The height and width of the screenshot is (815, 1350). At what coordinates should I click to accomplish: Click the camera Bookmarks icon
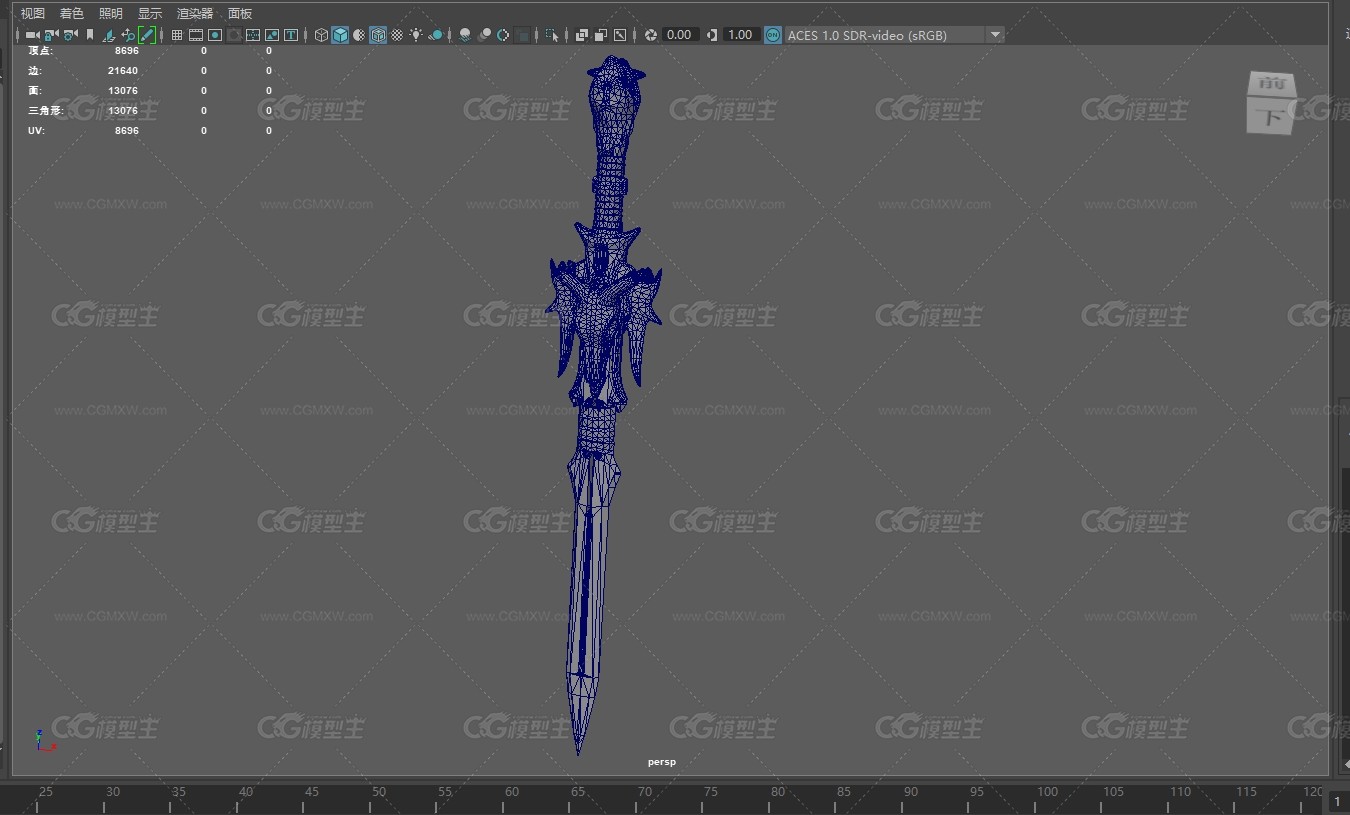click(x=90, y=35)
